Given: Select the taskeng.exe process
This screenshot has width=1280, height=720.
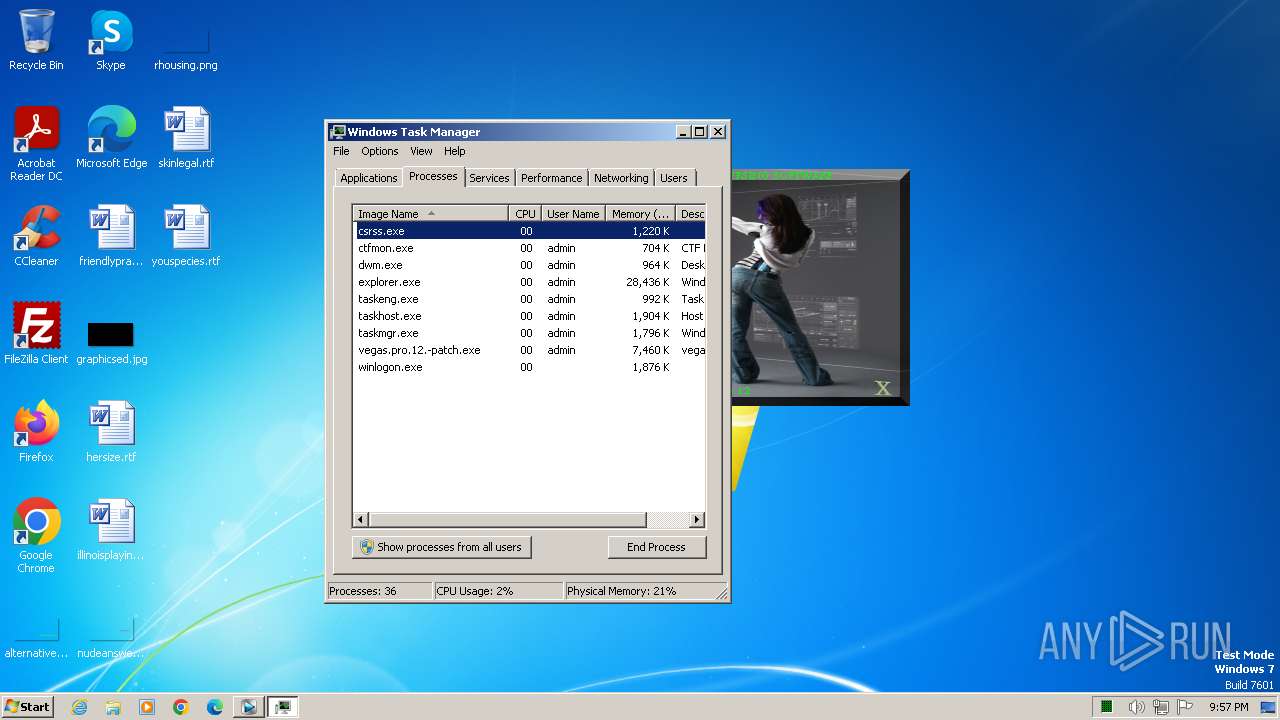Looking at the screenshot, I should click(529, 299).
